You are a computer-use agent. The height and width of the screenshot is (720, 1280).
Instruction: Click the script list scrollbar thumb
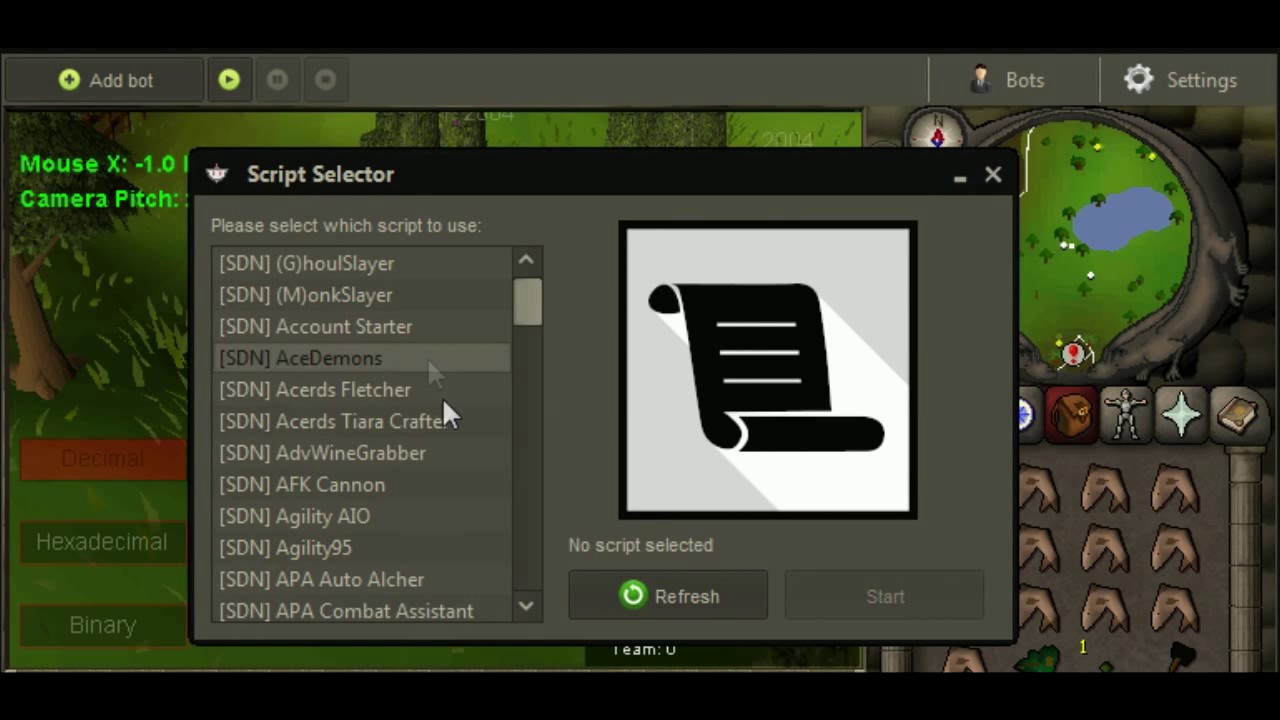[x=527, y=302]
